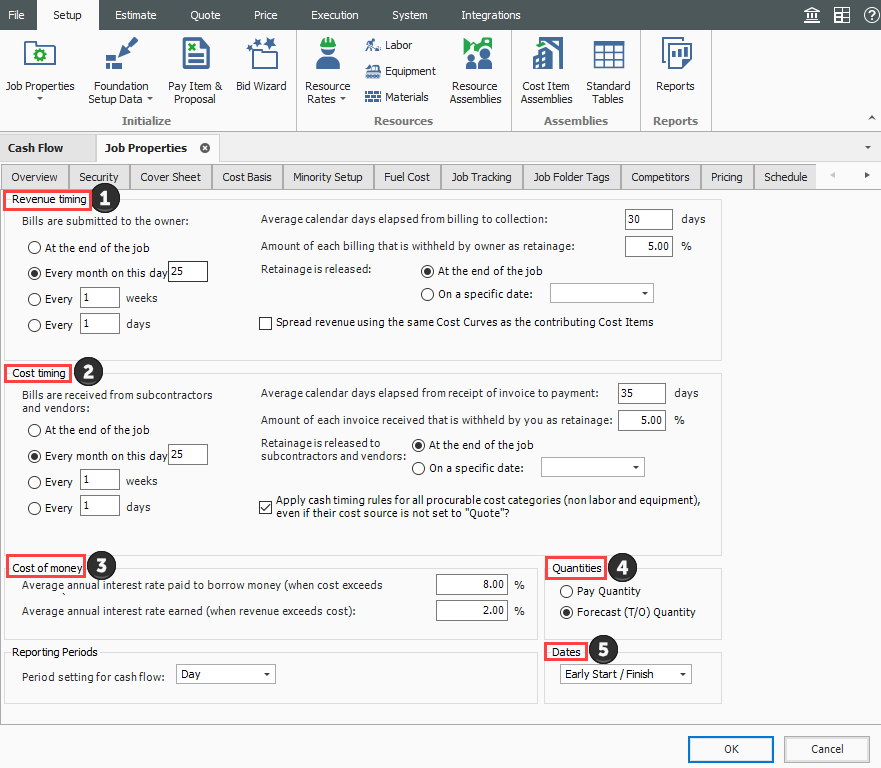Expand the Early Start / Finish dropdown
The width and height of the screenshot is (881, 768).
[625, 675]
